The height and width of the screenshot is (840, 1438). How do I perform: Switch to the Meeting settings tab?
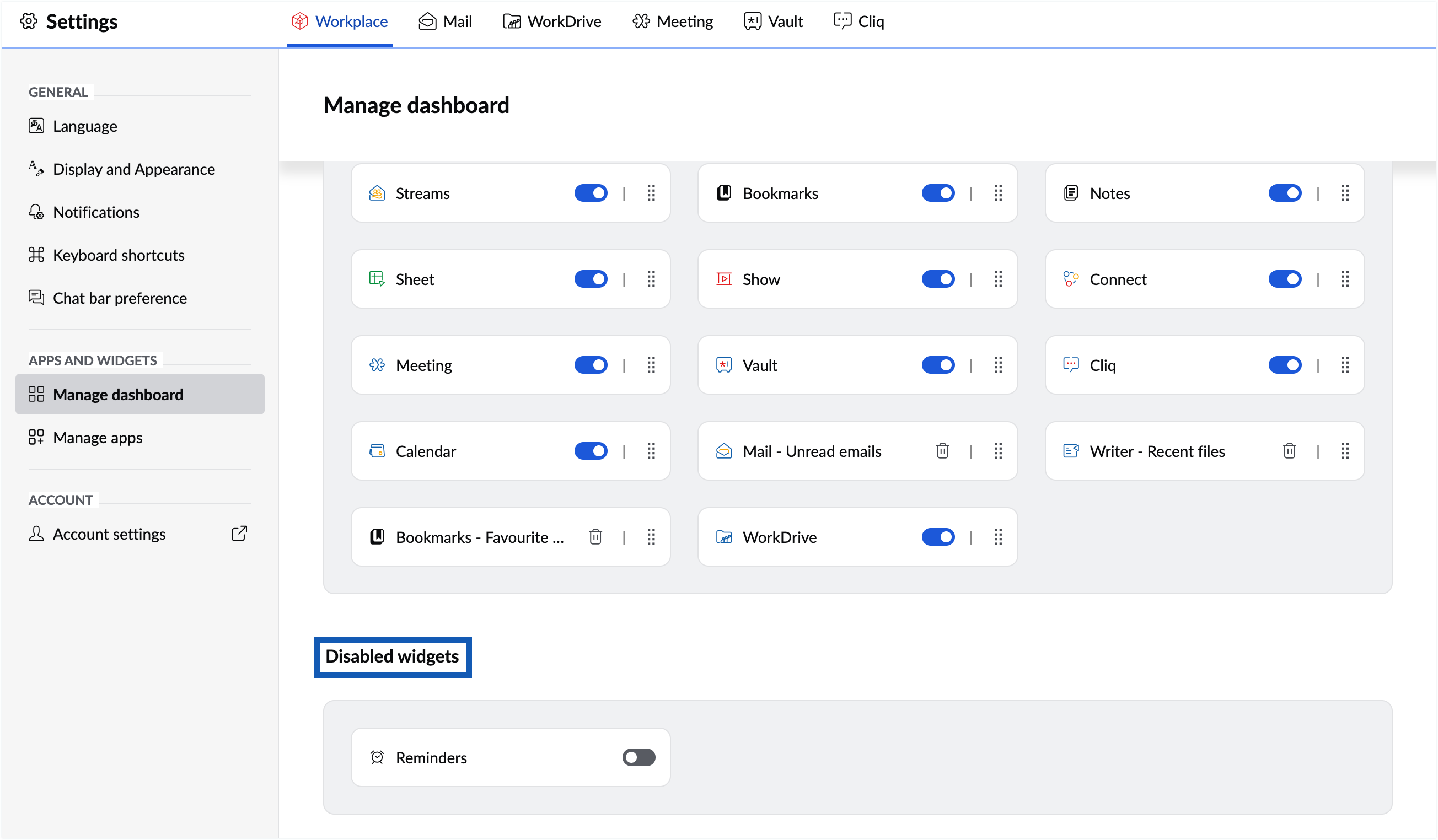tap(673, 21)
